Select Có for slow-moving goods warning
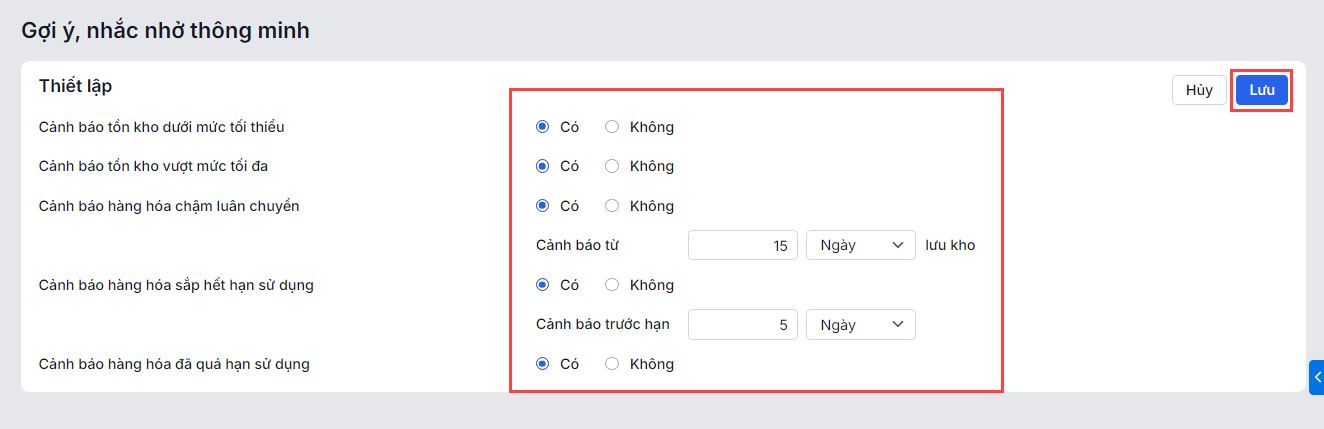Screen dimensions: 1324x429 click(x=543, y=206)
